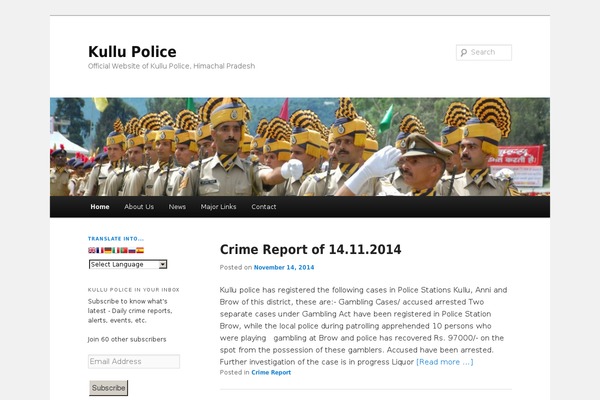Click the 'Translate Into...' heading
The image size is (600, 400).
coord(116,238)
